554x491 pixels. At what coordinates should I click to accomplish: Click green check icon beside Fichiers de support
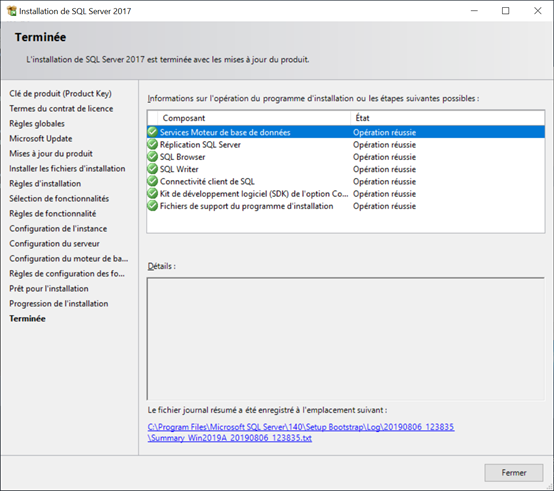coord(153,206)
